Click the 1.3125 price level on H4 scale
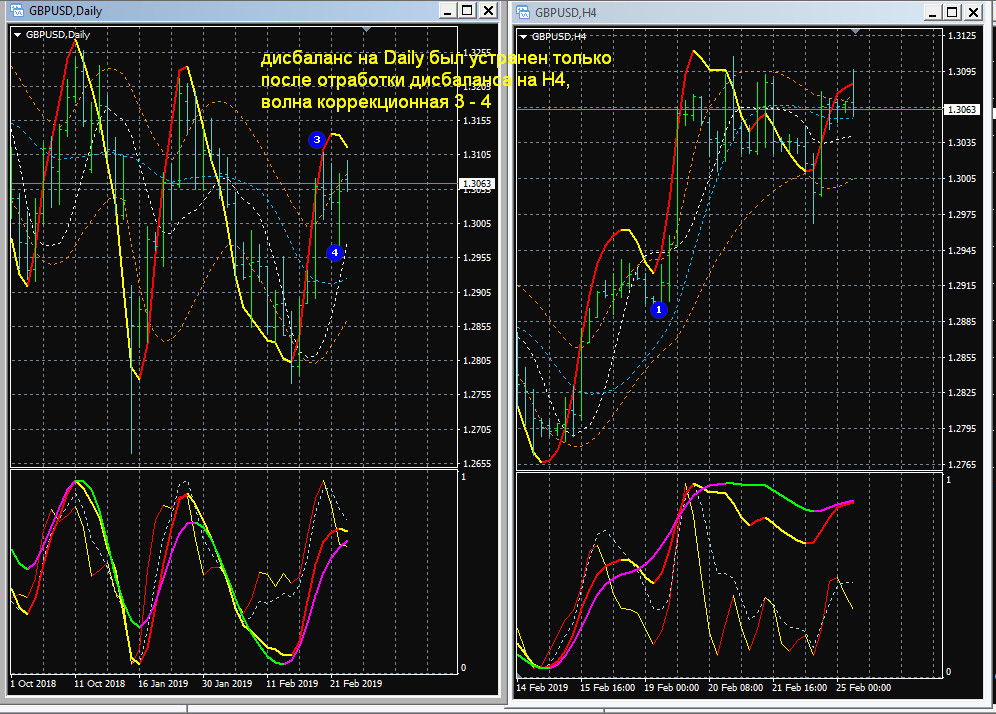 pos(962,36)
